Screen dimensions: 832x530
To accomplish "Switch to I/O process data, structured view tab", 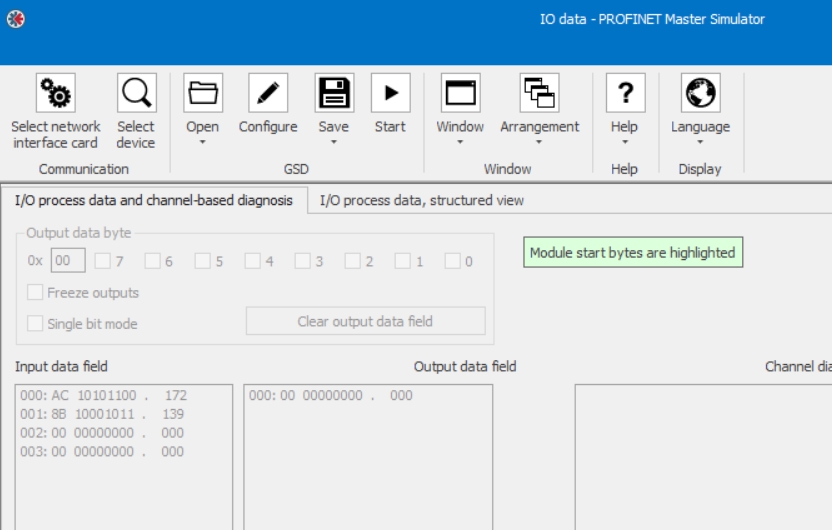I will click(x=421, y=200).
